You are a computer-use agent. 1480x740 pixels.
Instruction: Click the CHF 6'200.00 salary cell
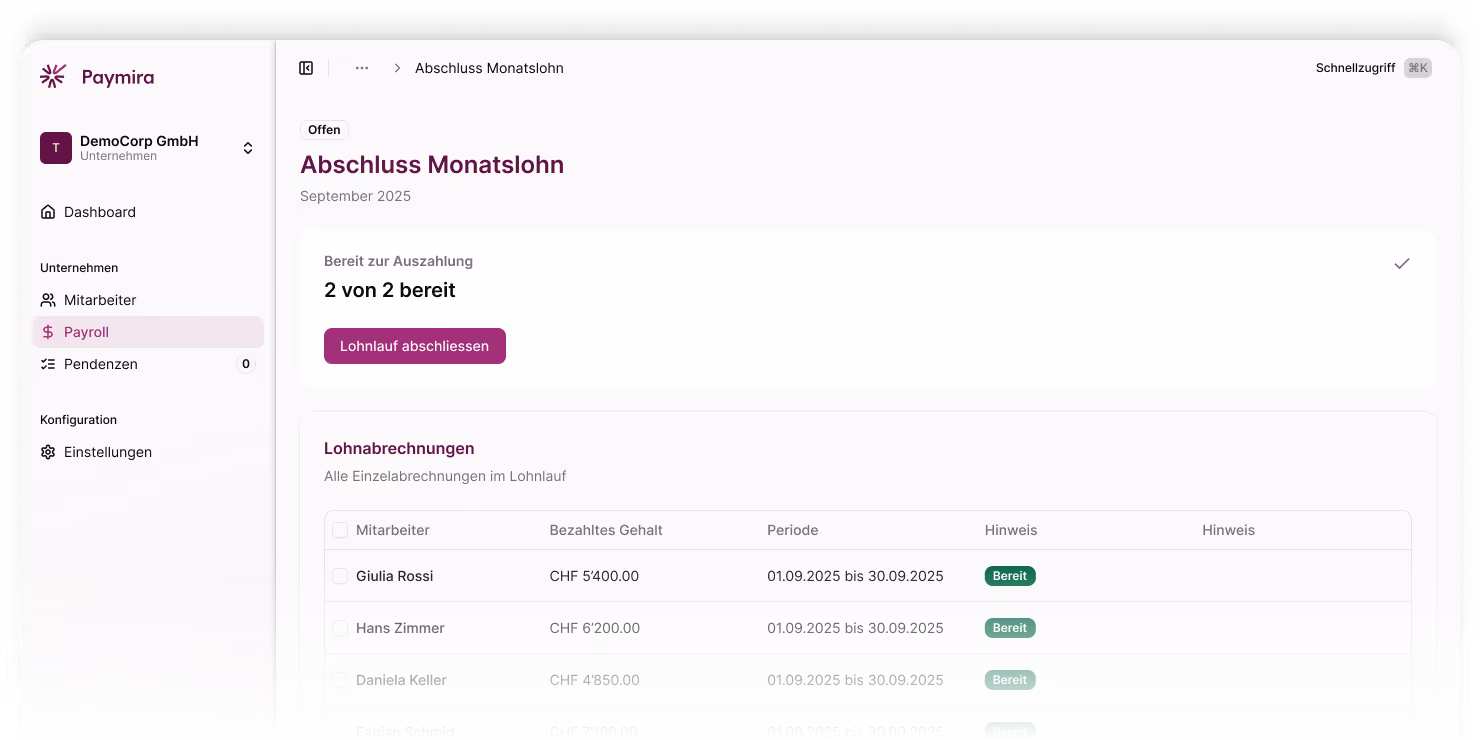pyautogui.click(x=595, y=628)
